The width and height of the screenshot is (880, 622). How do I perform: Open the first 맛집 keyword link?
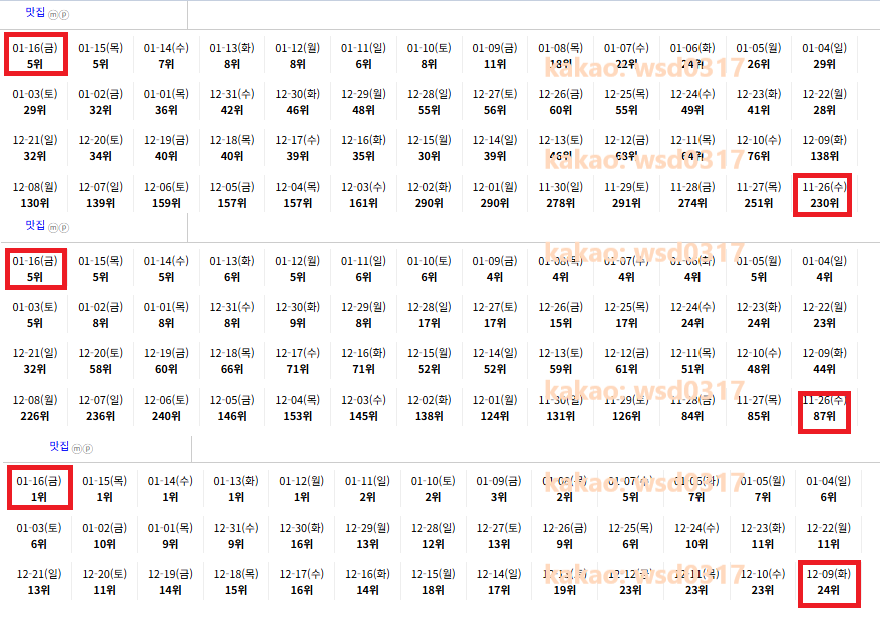[x=35, y=14]
